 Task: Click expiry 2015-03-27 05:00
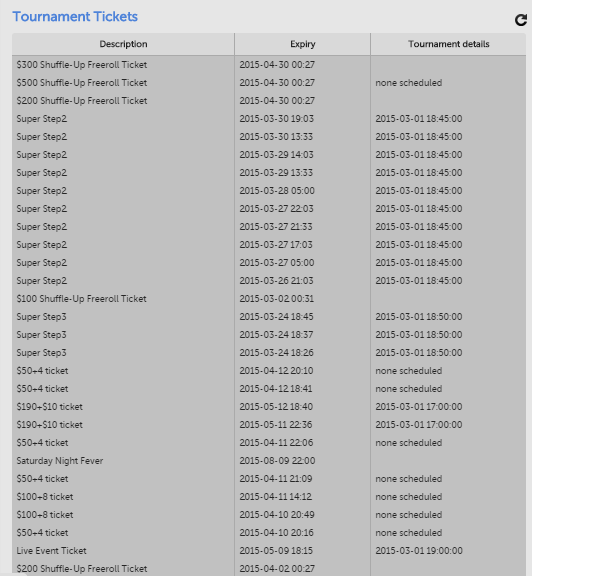point(277,263)
